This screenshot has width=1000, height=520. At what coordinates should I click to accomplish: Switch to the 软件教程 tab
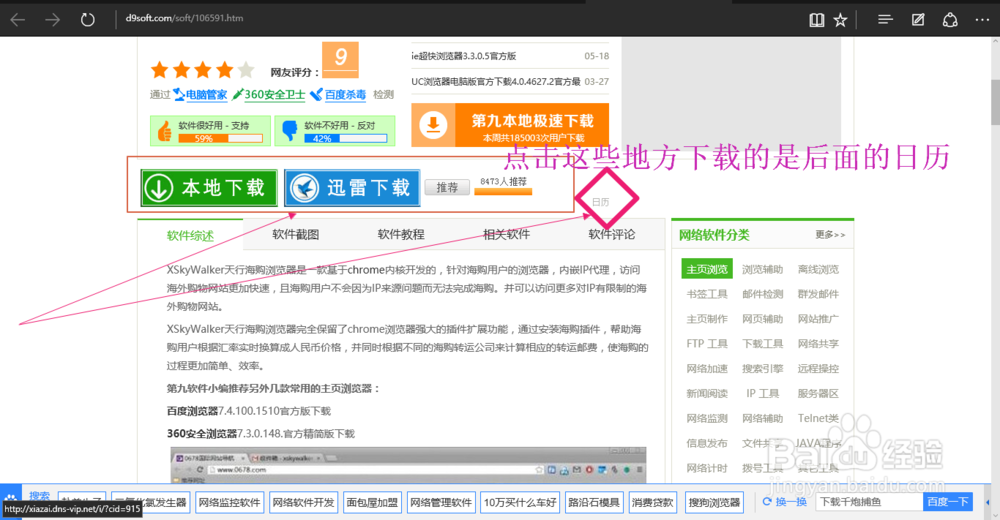[401, 234]
